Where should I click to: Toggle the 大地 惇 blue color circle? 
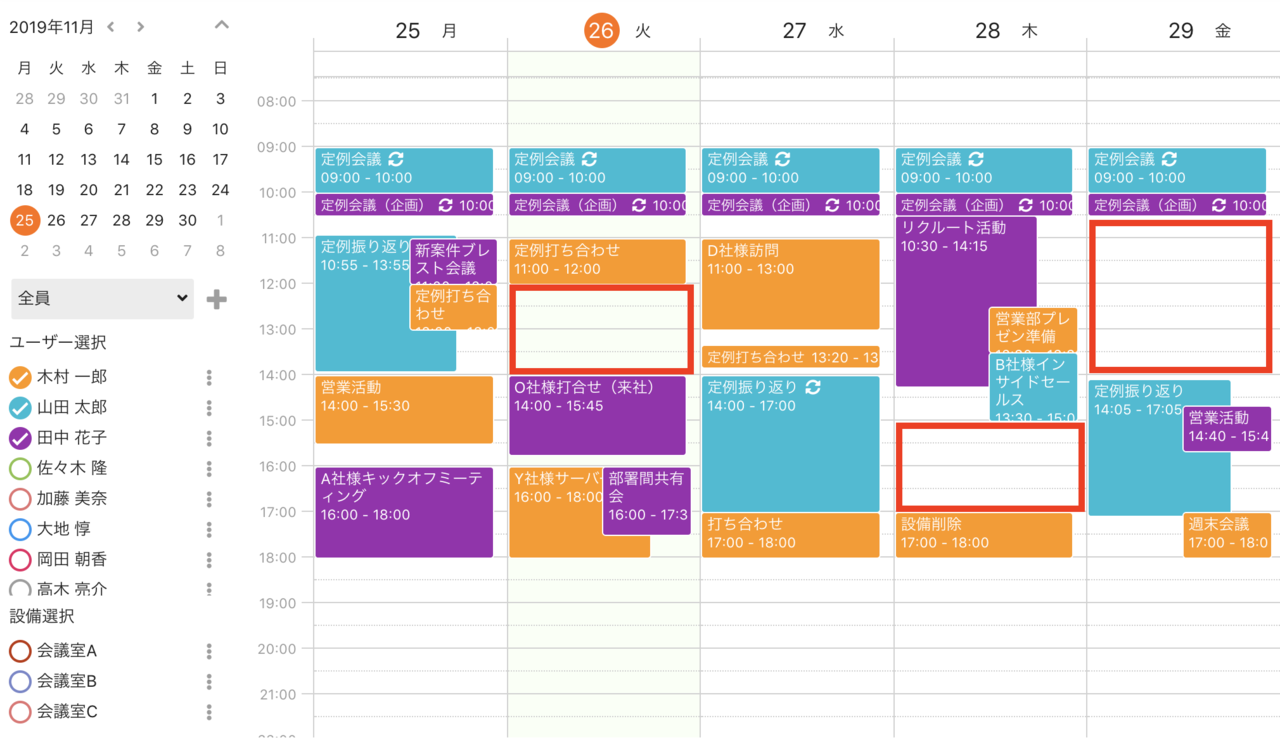20,529
